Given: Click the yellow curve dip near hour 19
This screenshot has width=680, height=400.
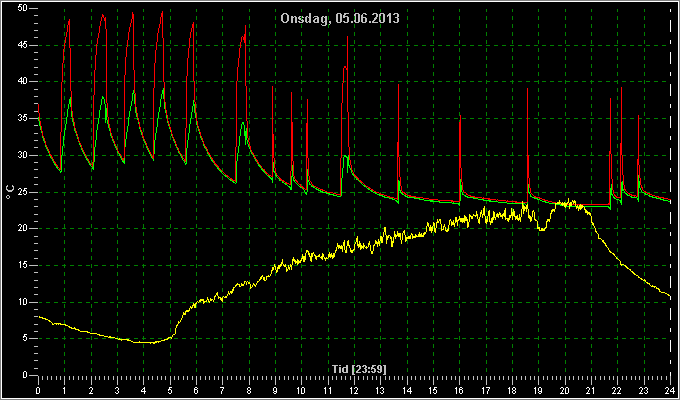Looking at the screenshot, I should pyautogui.click(x=542, y=228).
